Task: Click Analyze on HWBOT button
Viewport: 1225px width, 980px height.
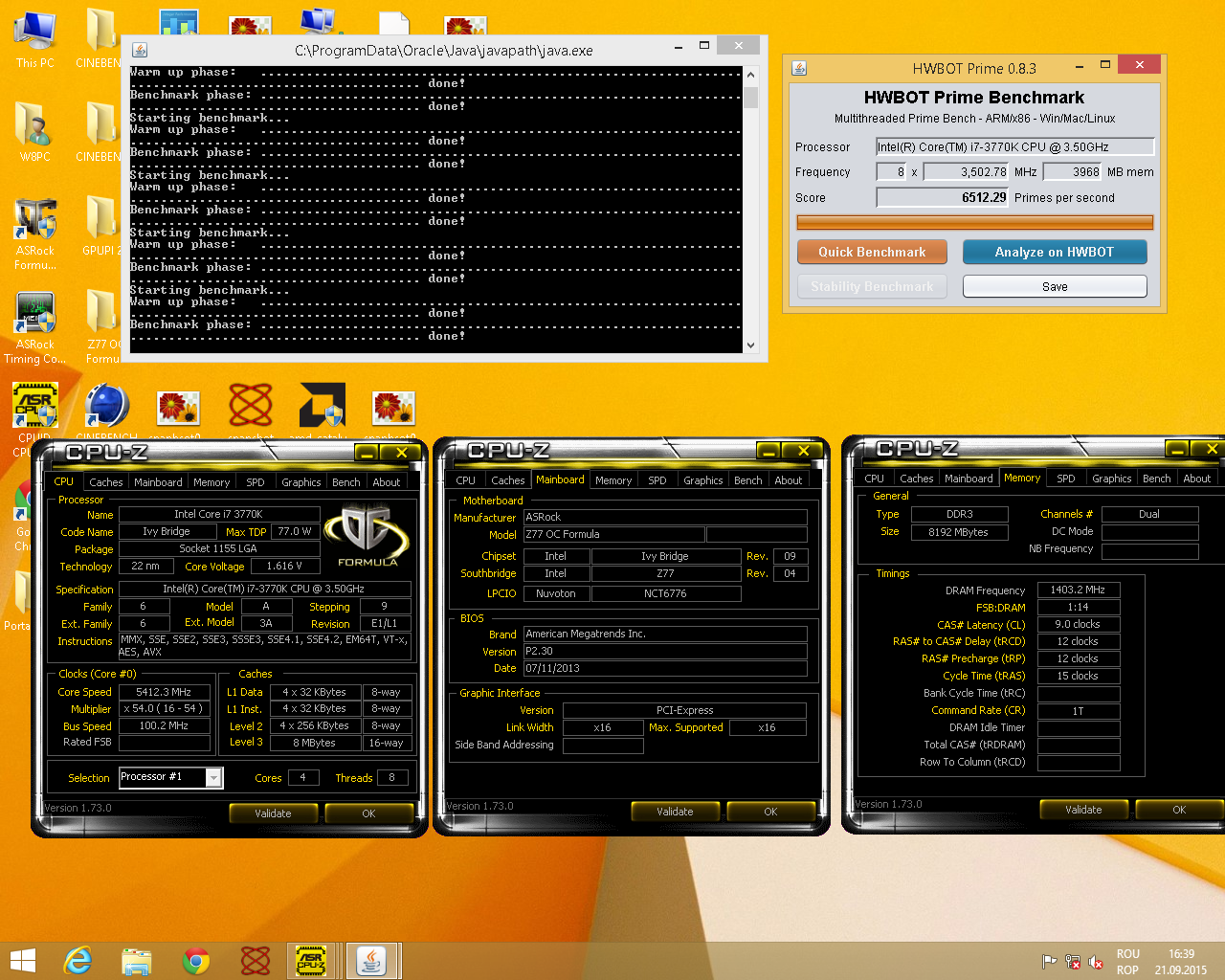Action: tap(1055, 252)
